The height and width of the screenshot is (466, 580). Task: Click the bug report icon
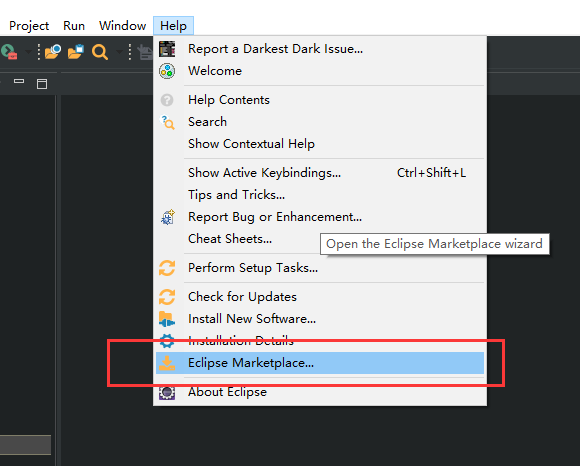pyautogui.click(x=167, y=217)
